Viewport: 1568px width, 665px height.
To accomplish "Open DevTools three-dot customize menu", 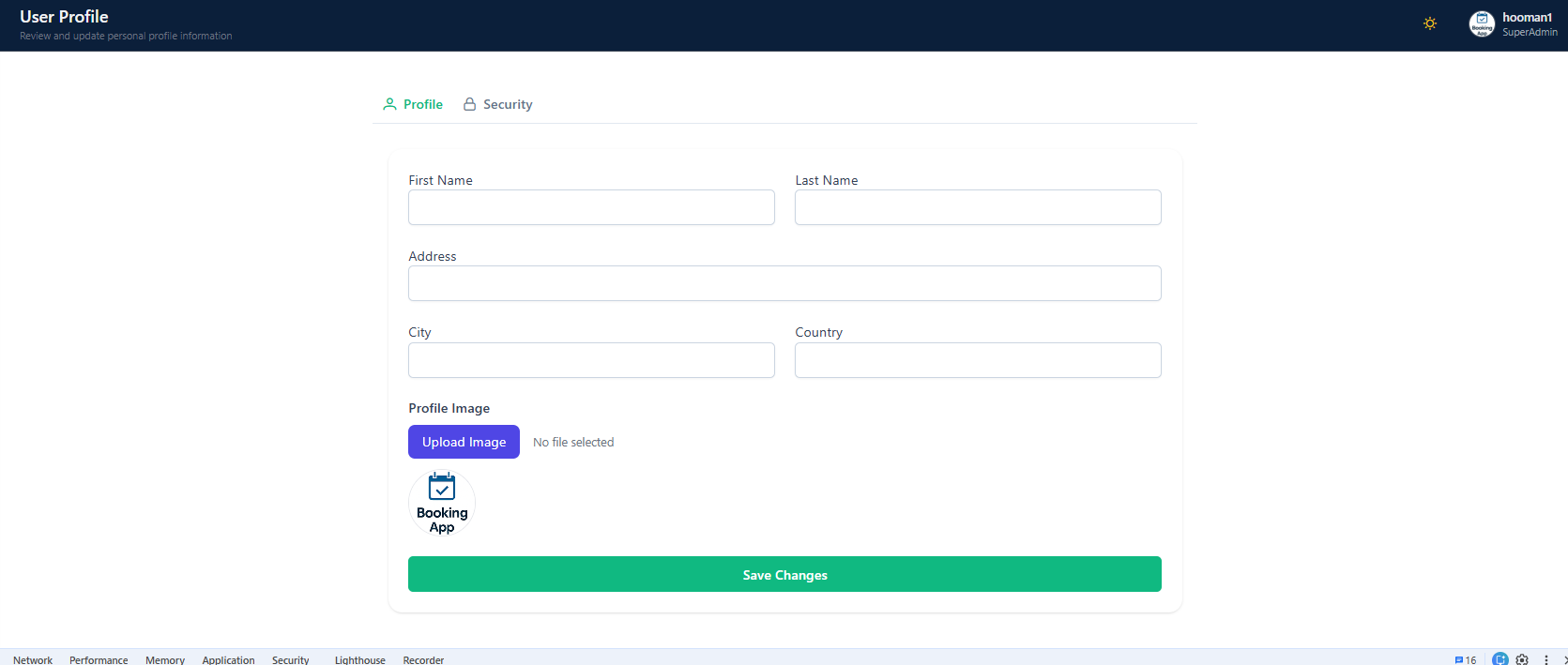I will click(1546, 659).
